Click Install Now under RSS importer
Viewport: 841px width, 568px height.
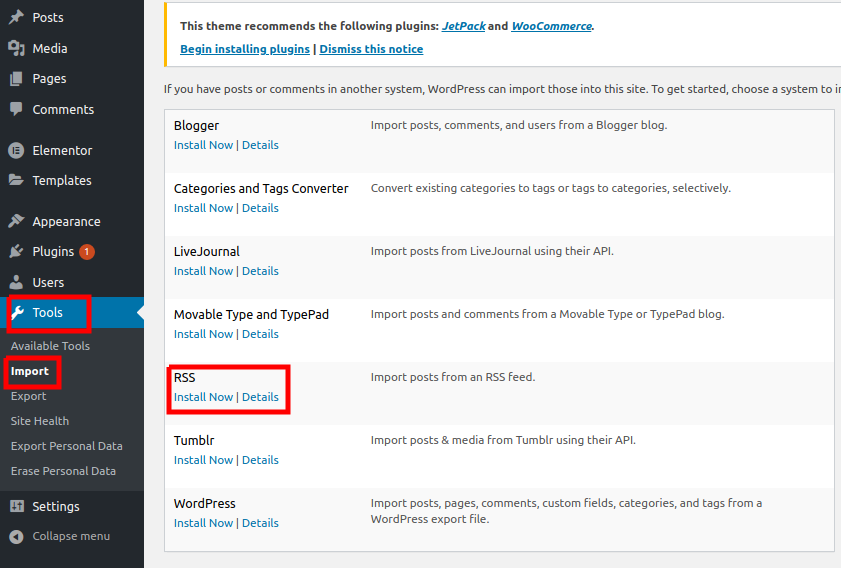(x=203, y=398)
